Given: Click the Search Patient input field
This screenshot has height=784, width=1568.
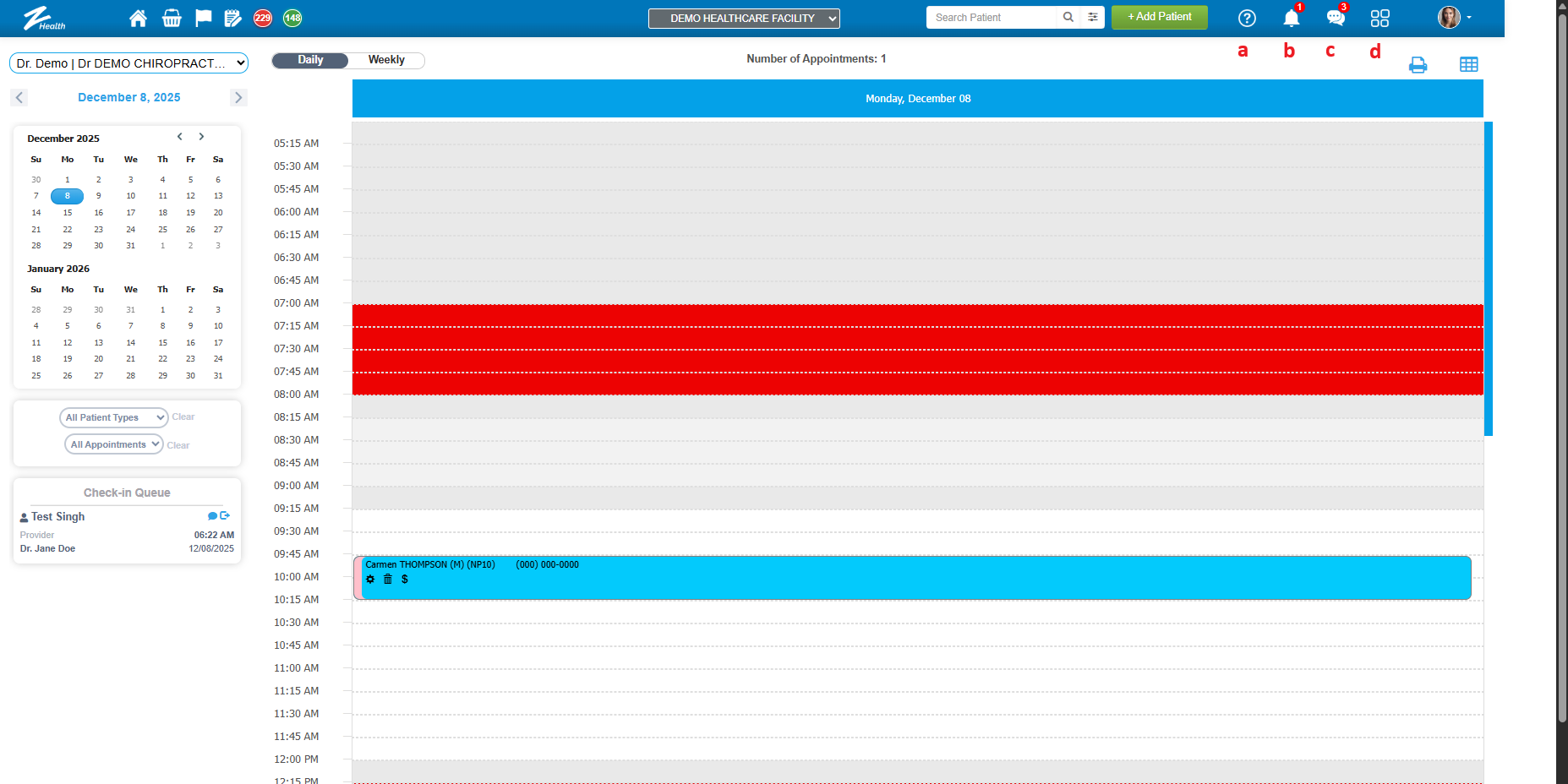Looking at the screenshot, I should 994,18.
